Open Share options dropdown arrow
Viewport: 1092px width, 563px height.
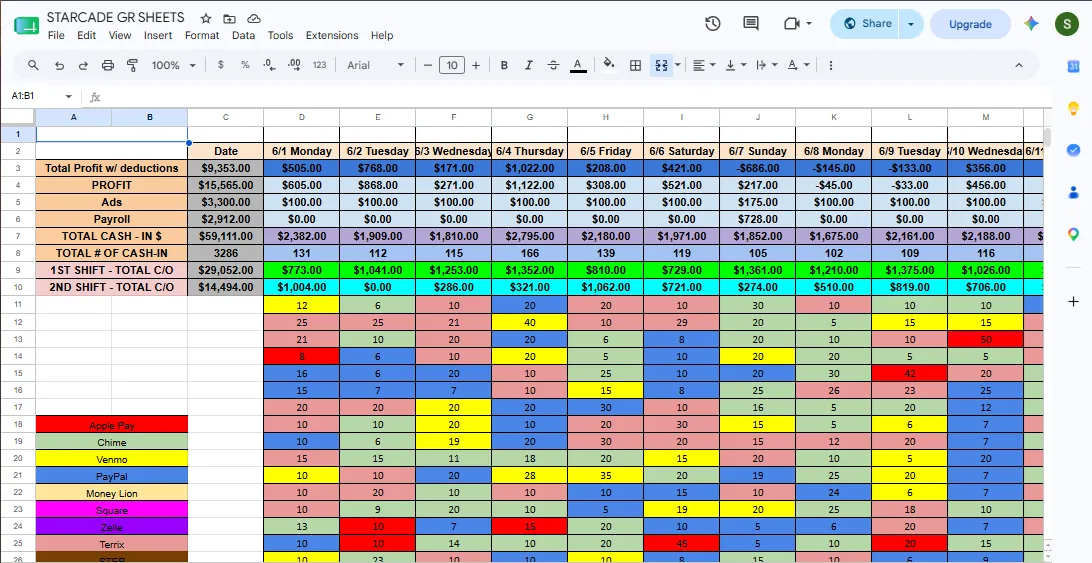911,24
